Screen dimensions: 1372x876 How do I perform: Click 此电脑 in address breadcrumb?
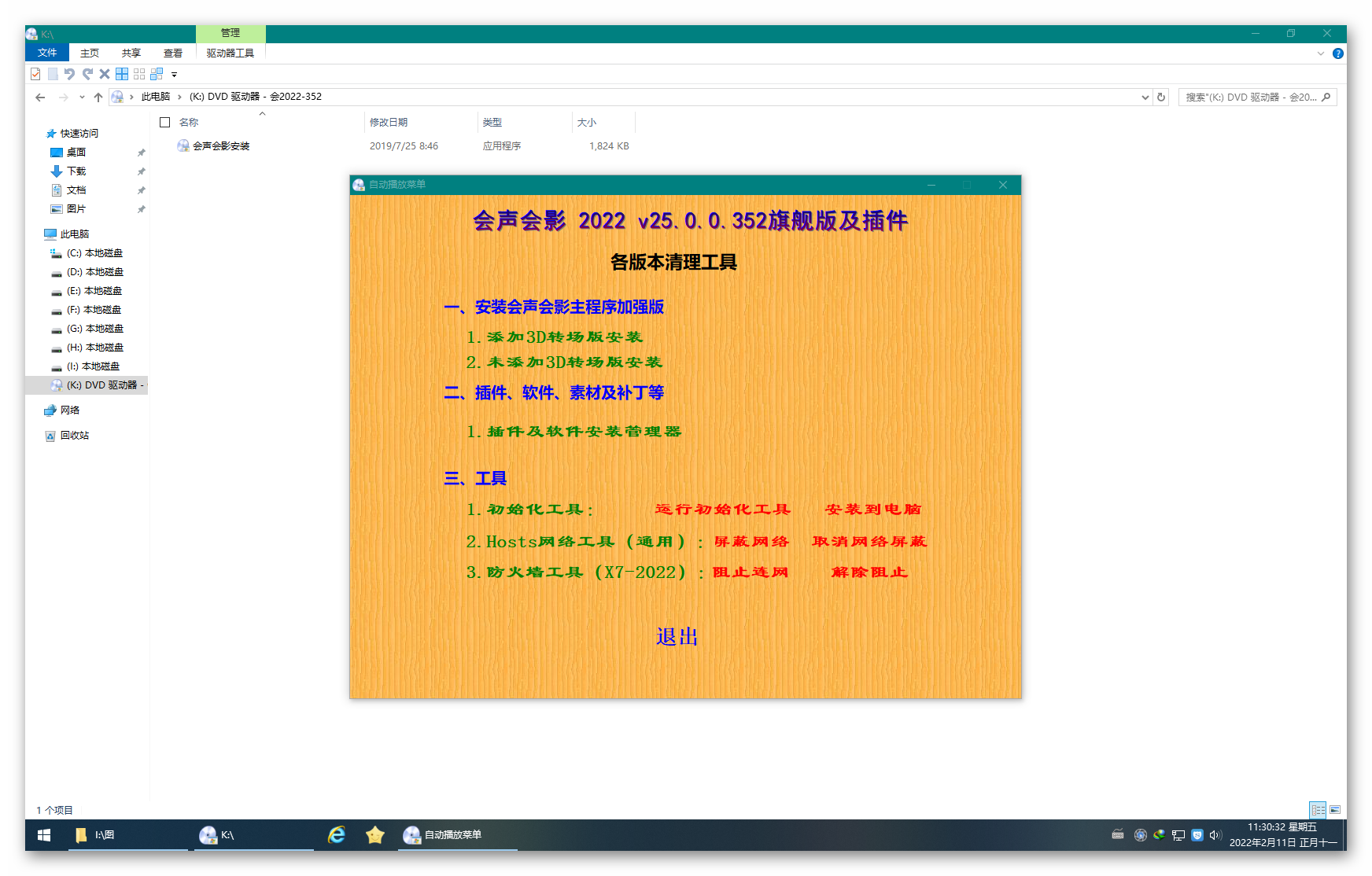coord(156,97)
